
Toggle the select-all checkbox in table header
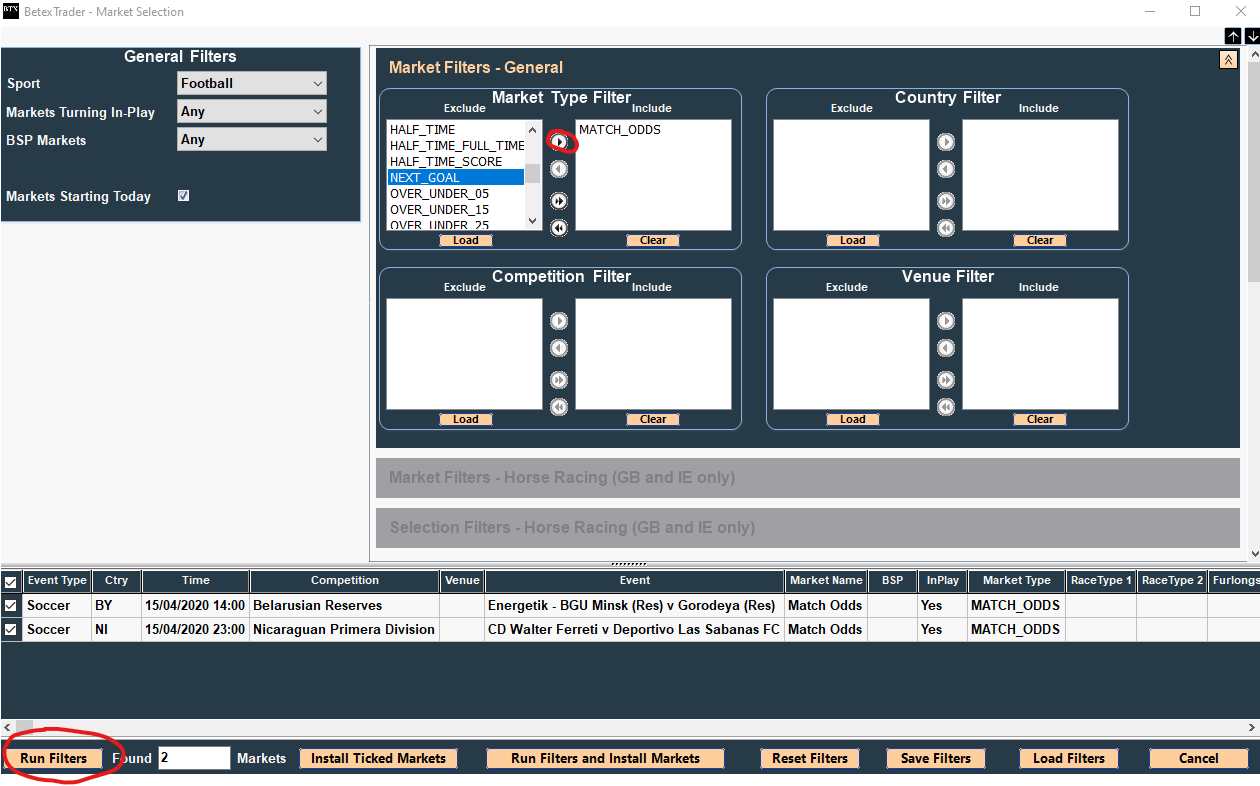11,581
